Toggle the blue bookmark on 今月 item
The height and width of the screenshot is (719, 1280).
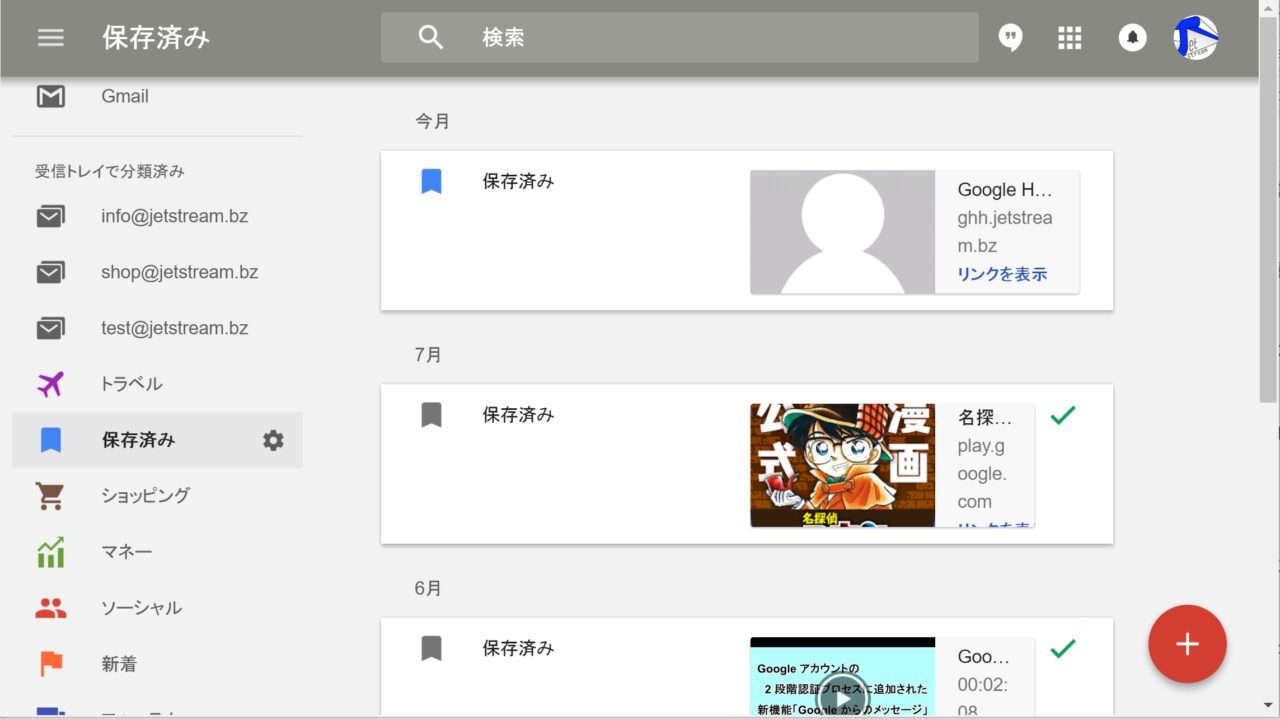point(431,182)
